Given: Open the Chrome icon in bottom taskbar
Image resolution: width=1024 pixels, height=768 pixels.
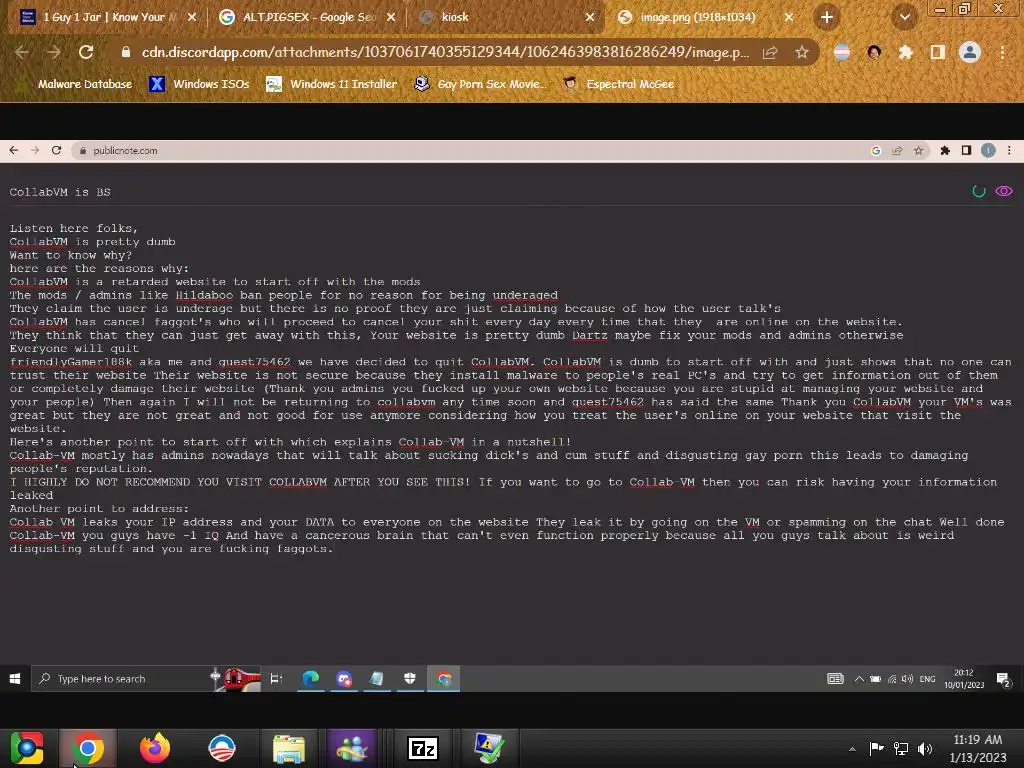Looking at the screenshot, I should (88, 748).
